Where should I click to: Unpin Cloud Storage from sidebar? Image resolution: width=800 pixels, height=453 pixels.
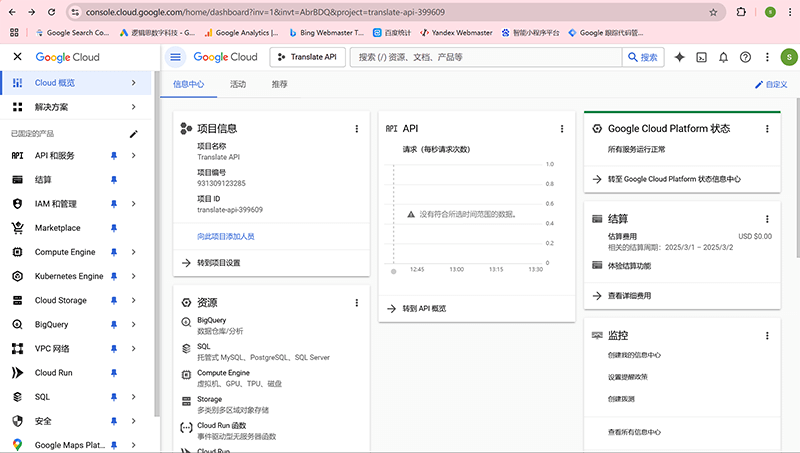pyautogui.click(x=114, y=300)
